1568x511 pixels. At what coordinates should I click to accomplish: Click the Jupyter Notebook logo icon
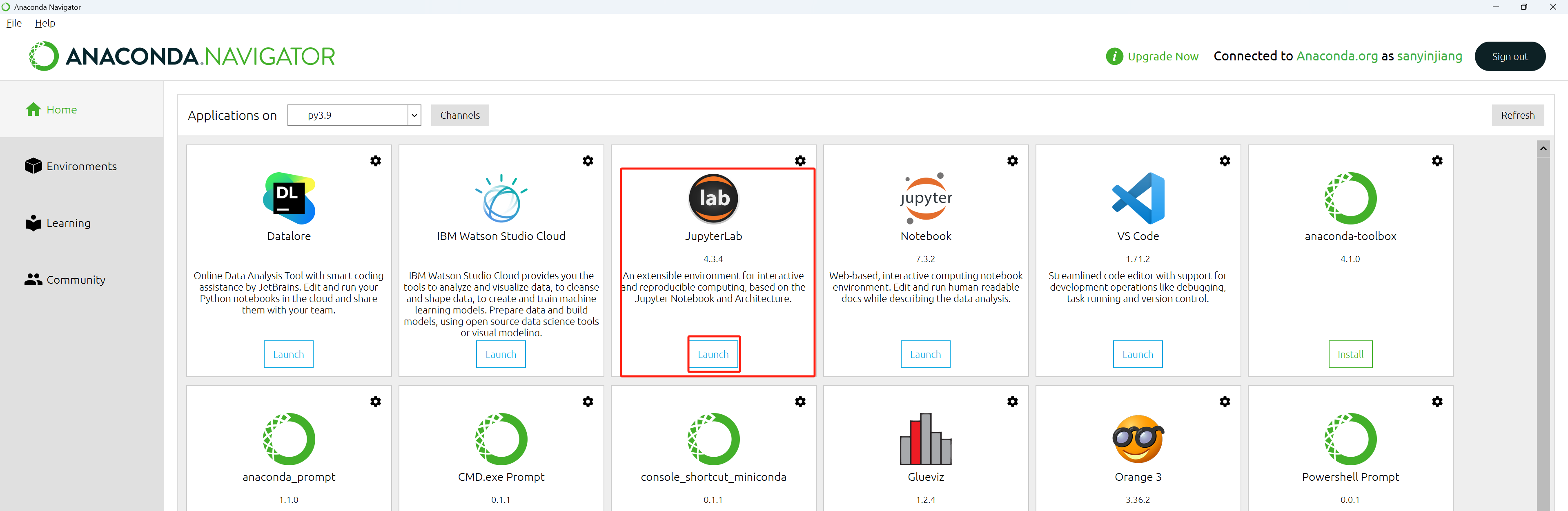pos(925,198)
